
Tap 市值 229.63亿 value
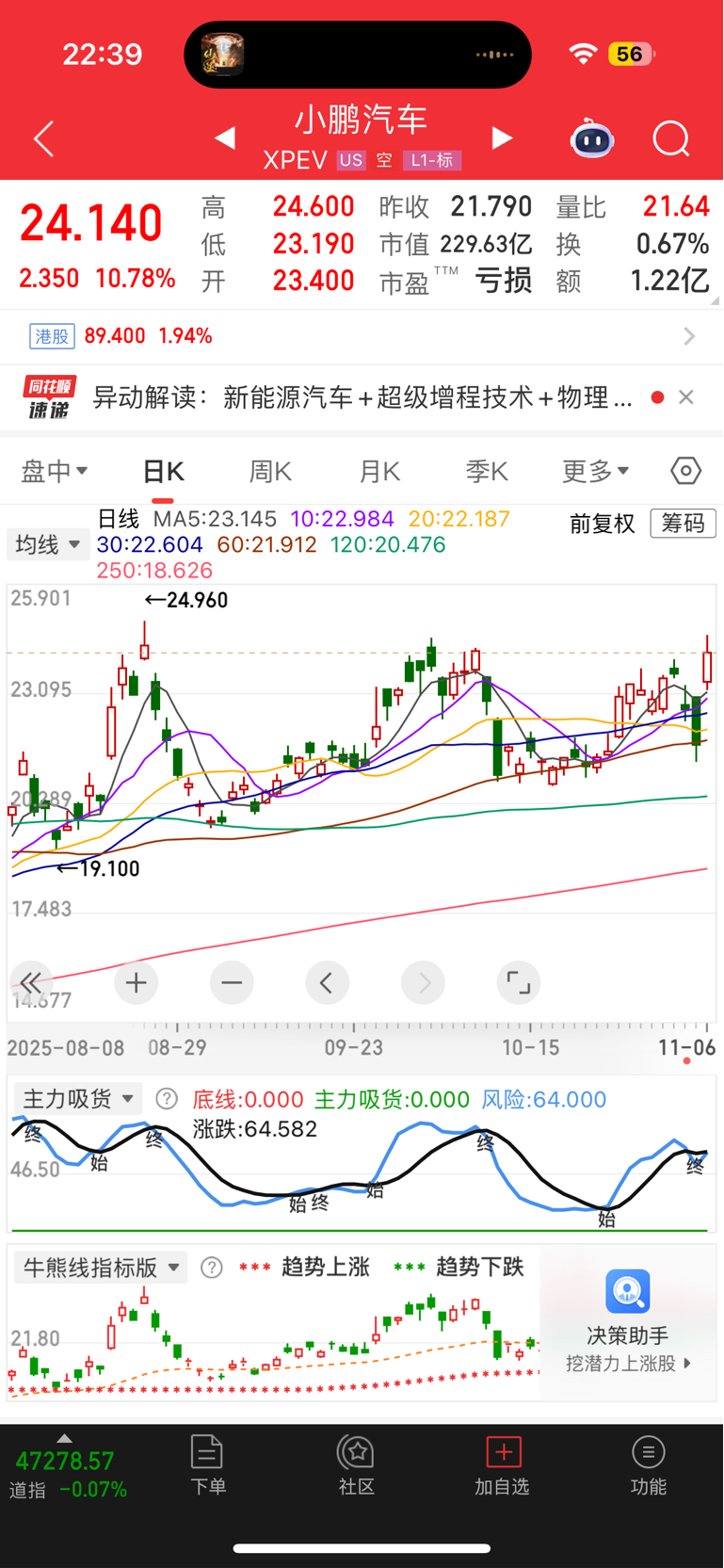[x=486, y=245]
